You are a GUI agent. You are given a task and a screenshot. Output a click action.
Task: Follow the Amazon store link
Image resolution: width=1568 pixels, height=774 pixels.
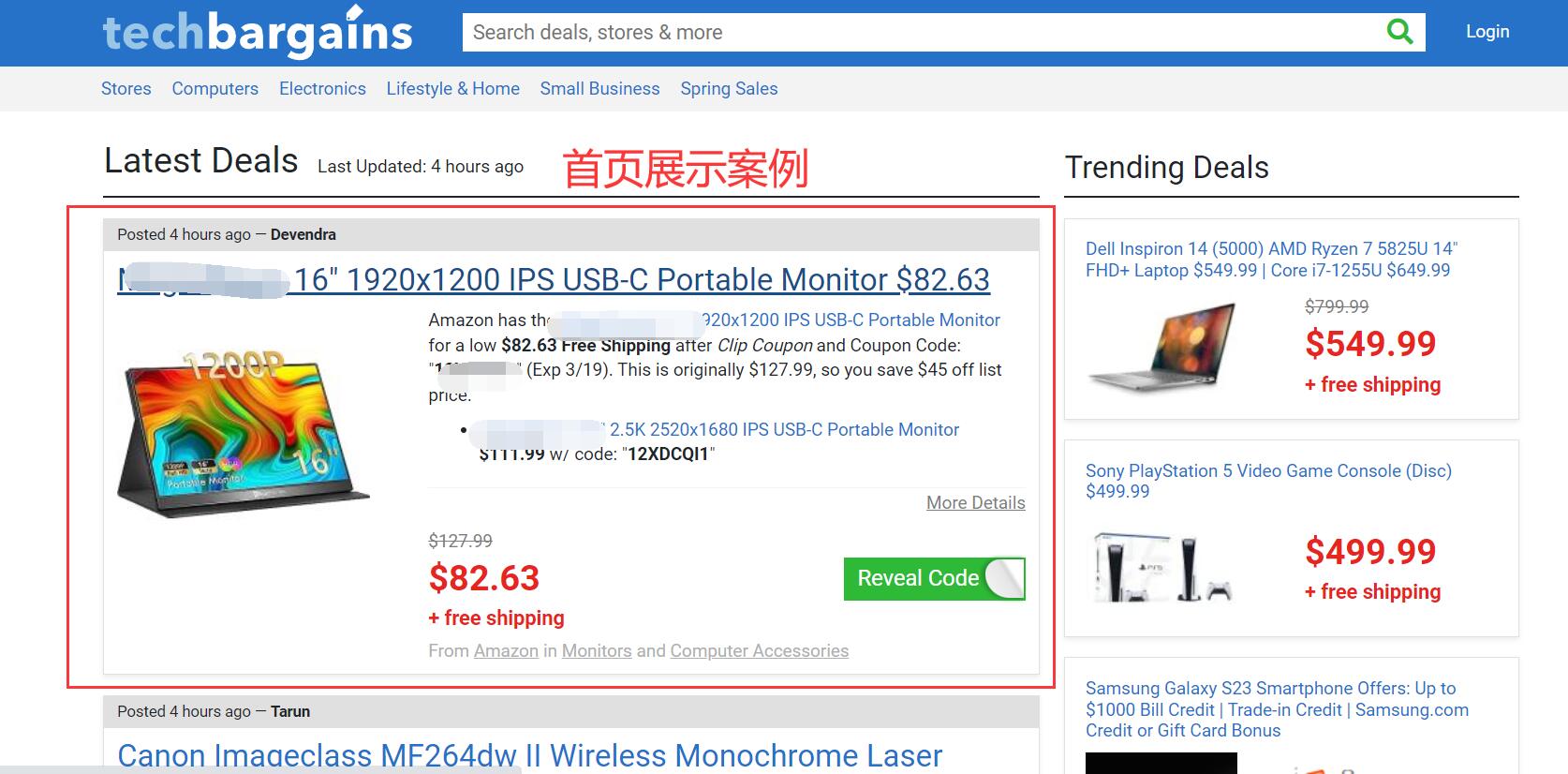click(506, 650)
